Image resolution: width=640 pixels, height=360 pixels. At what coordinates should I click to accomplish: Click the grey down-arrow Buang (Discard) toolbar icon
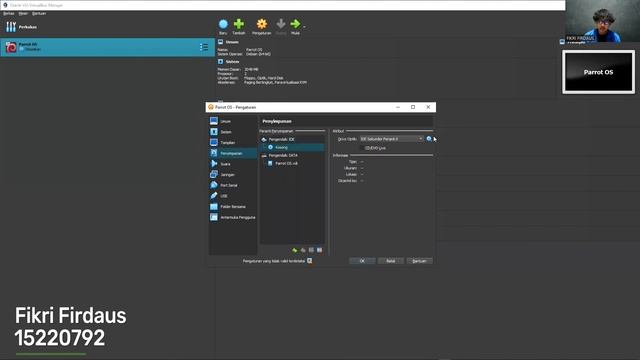281,24
